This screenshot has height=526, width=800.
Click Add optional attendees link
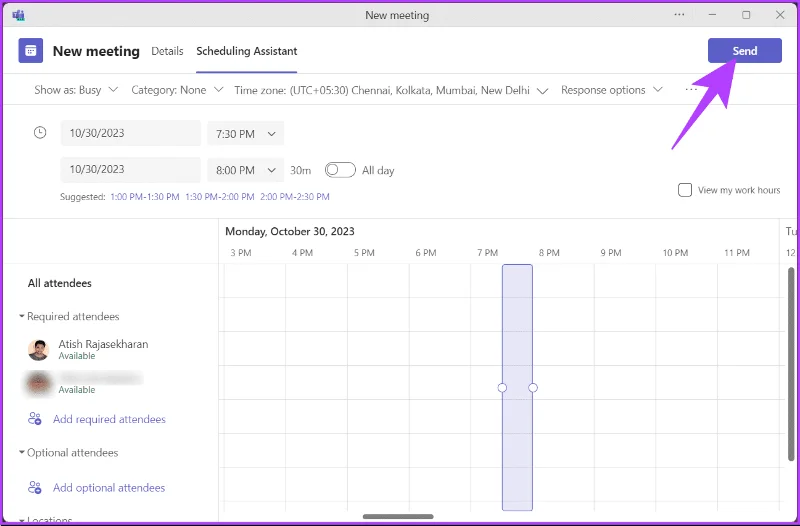tap(109, 488)
